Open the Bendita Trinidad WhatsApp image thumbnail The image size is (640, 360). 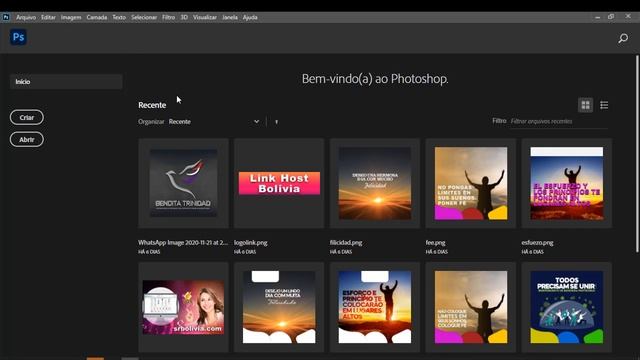(x=183, y=183)
